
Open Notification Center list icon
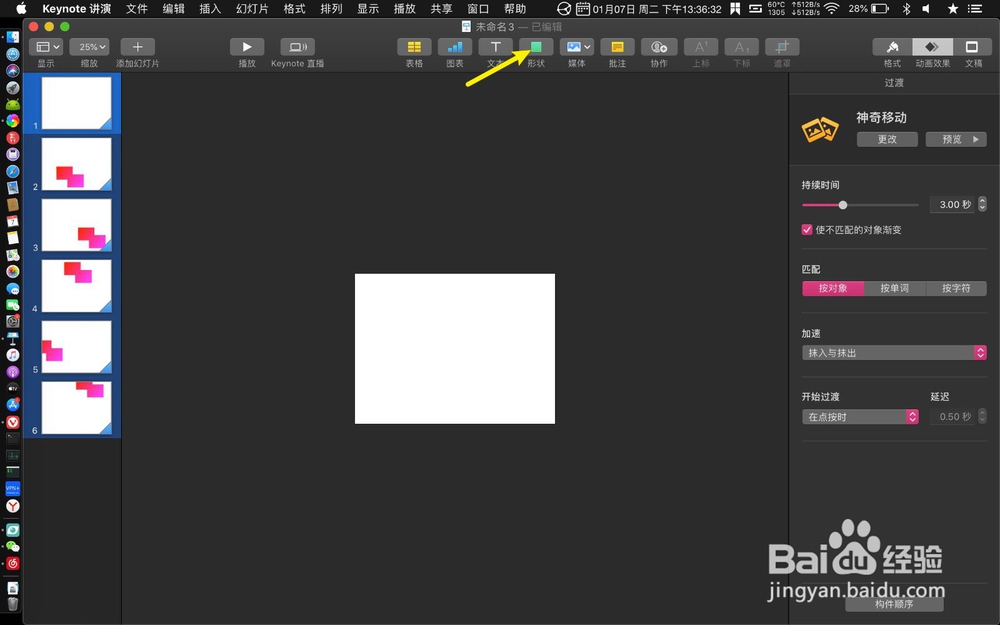(x=974, y=9)
